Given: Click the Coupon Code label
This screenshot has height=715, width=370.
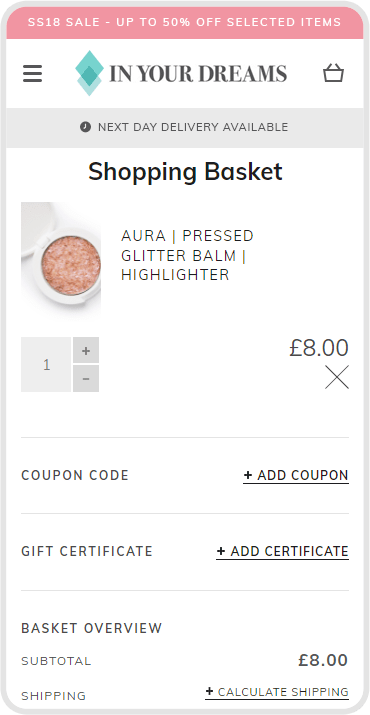Looking at the screenshot, I should pos(75,476).
